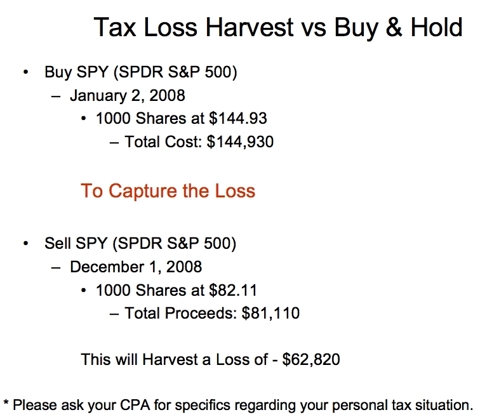This screenshot has width=480, height=417.
Task: Click the orange To Capture the Loss heading
Action: coord(168,191)
